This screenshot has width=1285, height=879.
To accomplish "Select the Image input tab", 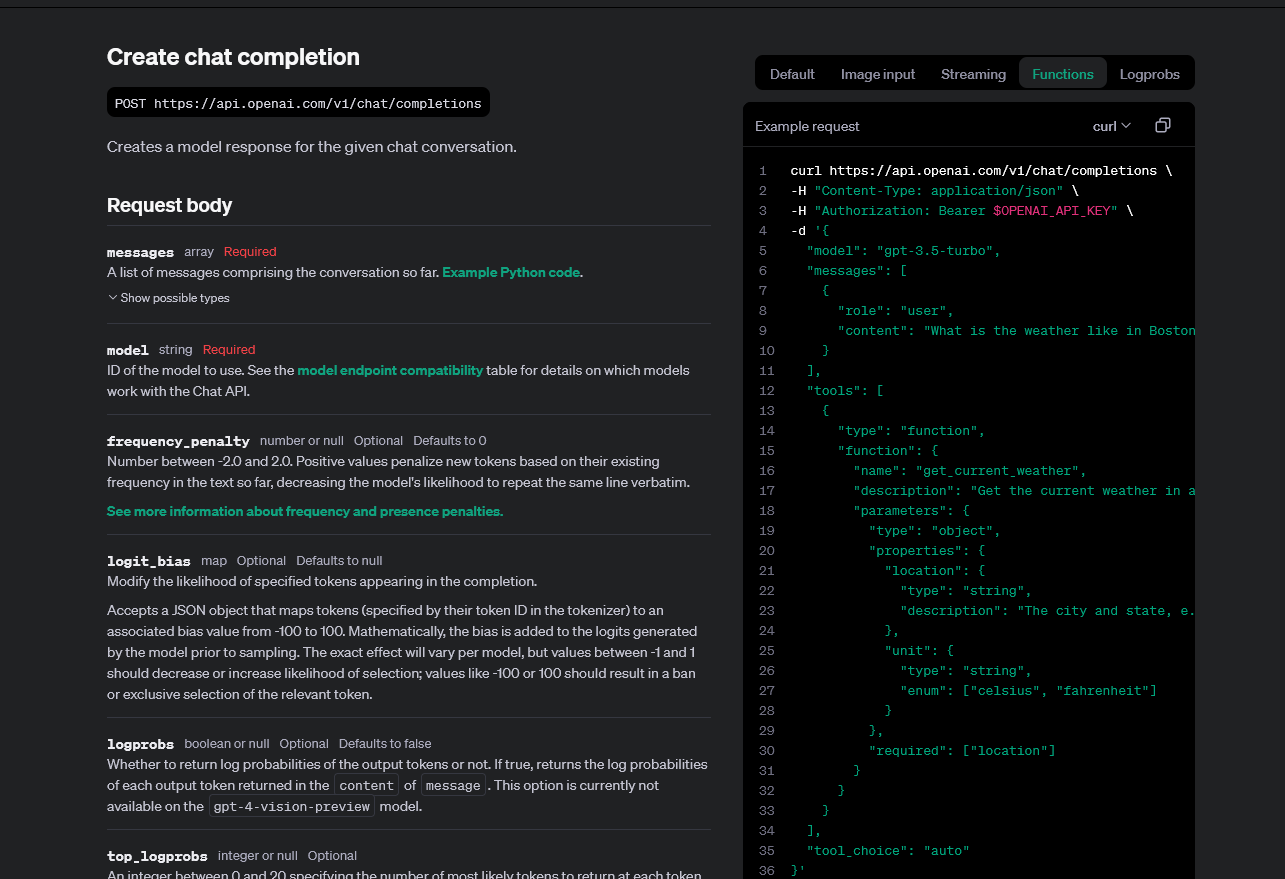I will coord(878,73).
